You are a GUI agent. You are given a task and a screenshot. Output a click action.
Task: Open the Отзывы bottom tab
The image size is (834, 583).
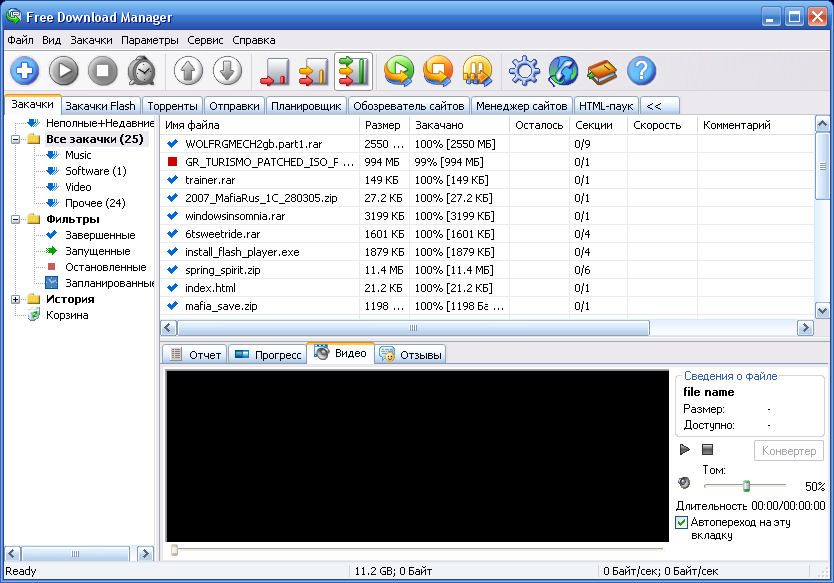coord(410,355)
